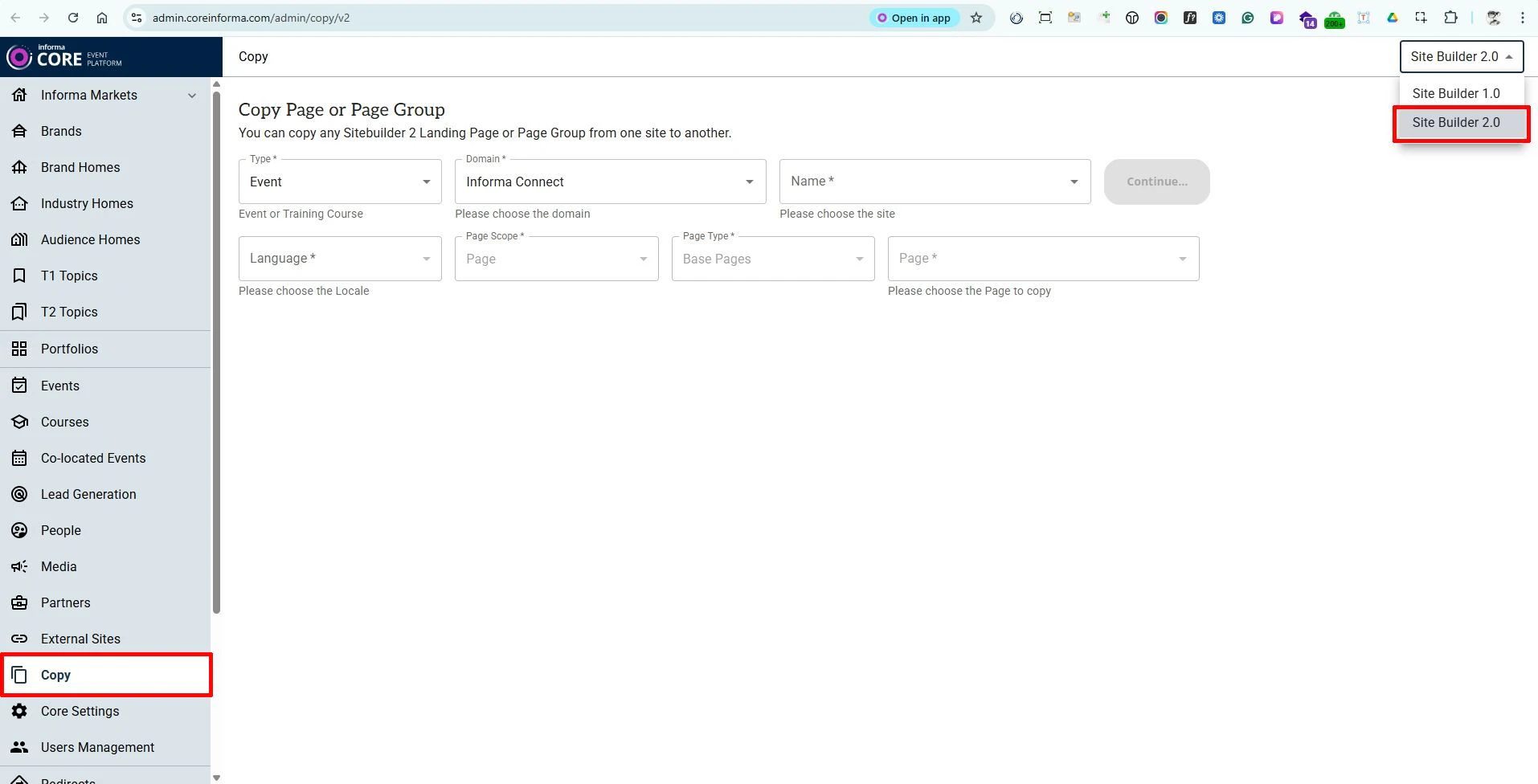
Task: Bookmark this page with star icon
Action: pyautogui.click(x=976, y=18)
